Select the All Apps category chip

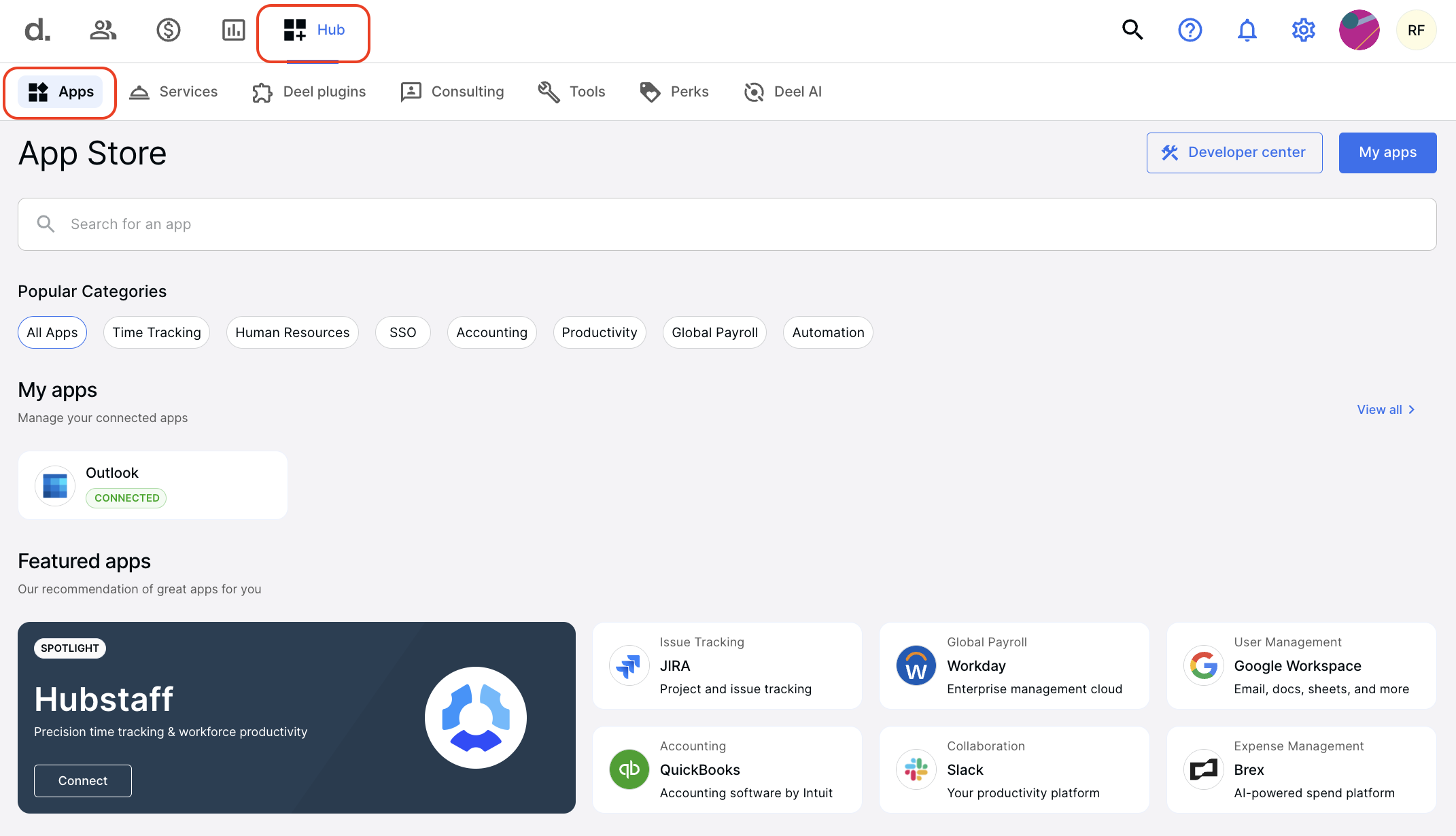click(x=52, y=332)
